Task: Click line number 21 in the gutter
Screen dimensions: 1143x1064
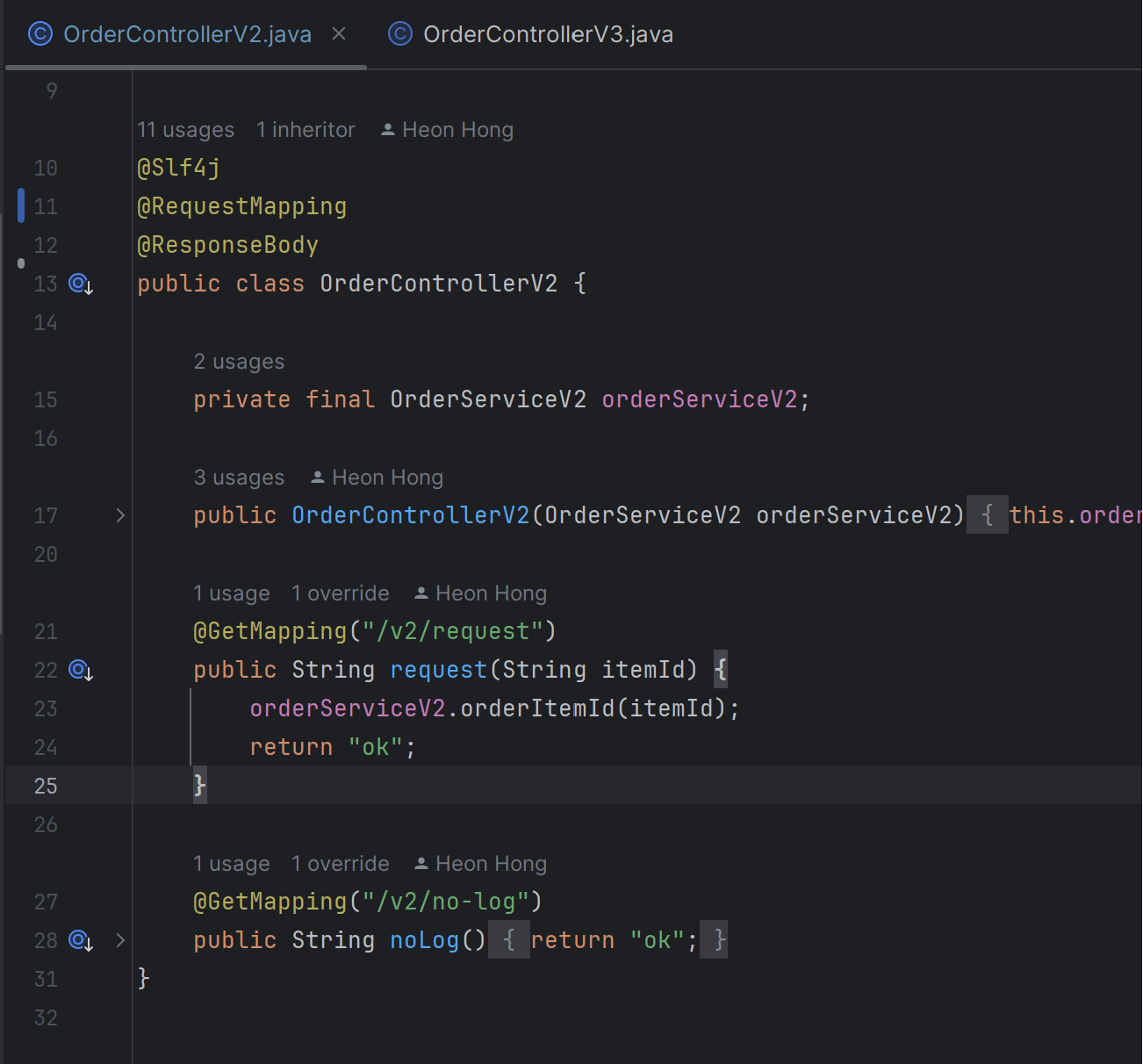Action: [46, 631]
